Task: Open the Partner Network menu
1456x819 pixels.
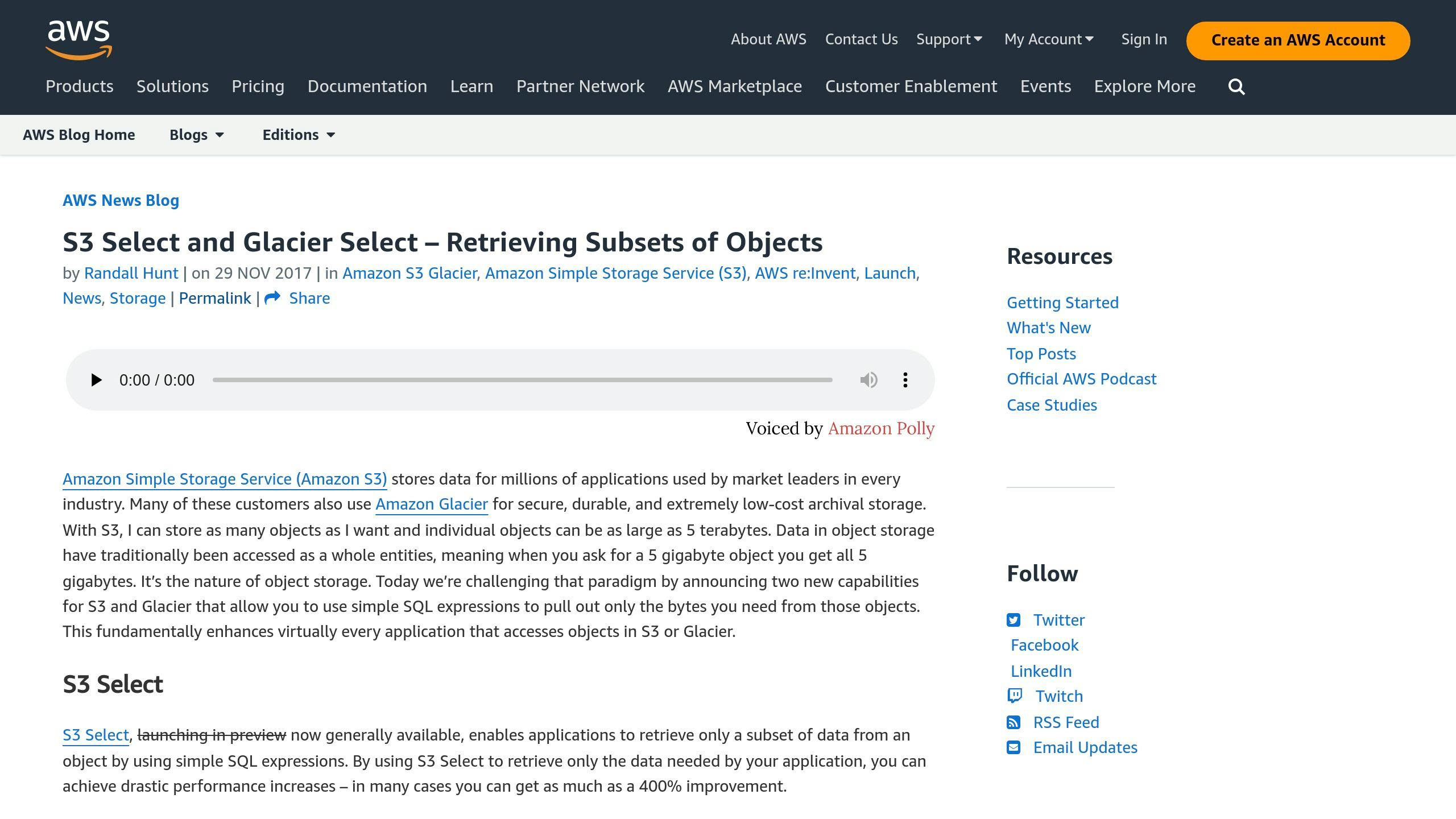Action: pos(580,86)
